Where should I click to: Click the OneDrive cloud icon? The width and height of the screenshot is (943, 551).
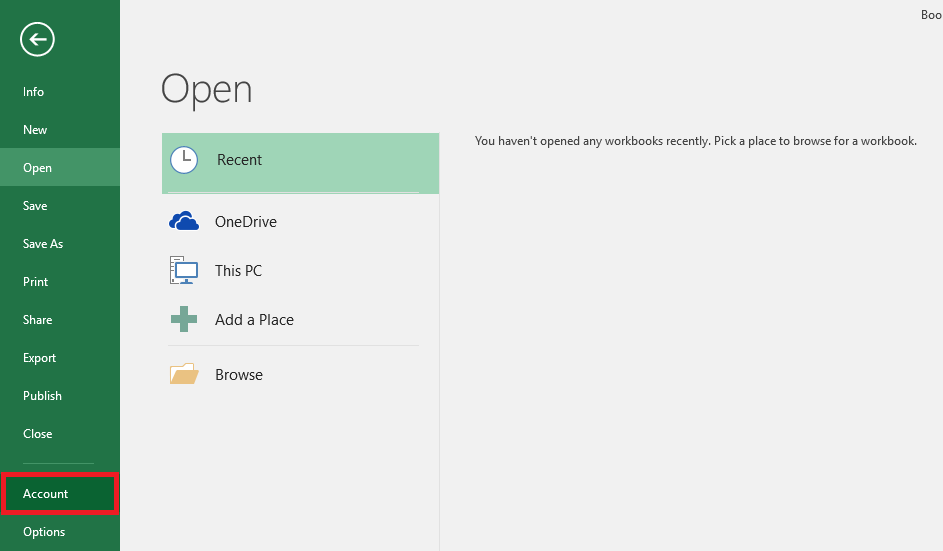tap(184, 221)
